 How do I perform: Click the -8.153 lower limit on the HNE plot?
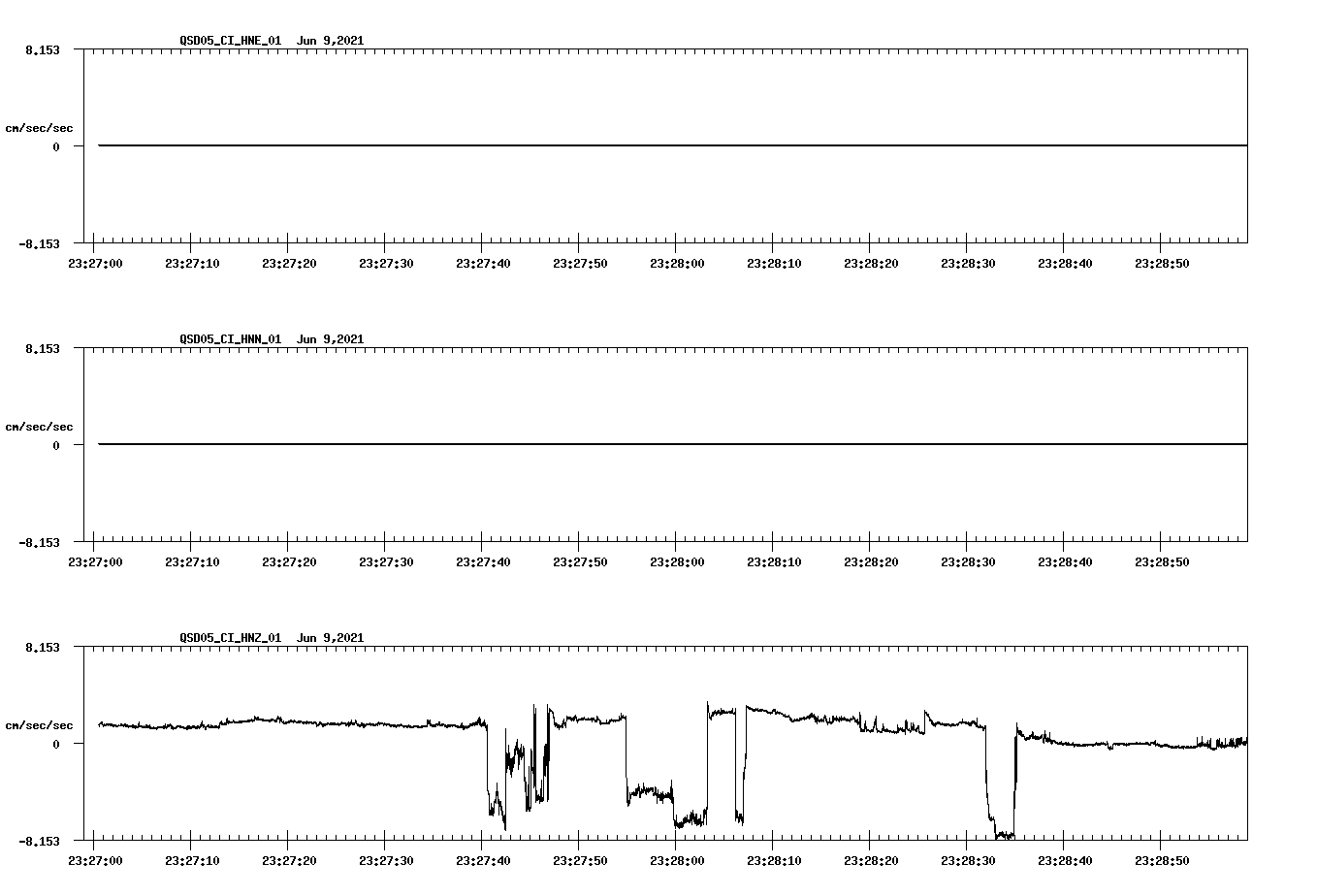pos(39,243)
